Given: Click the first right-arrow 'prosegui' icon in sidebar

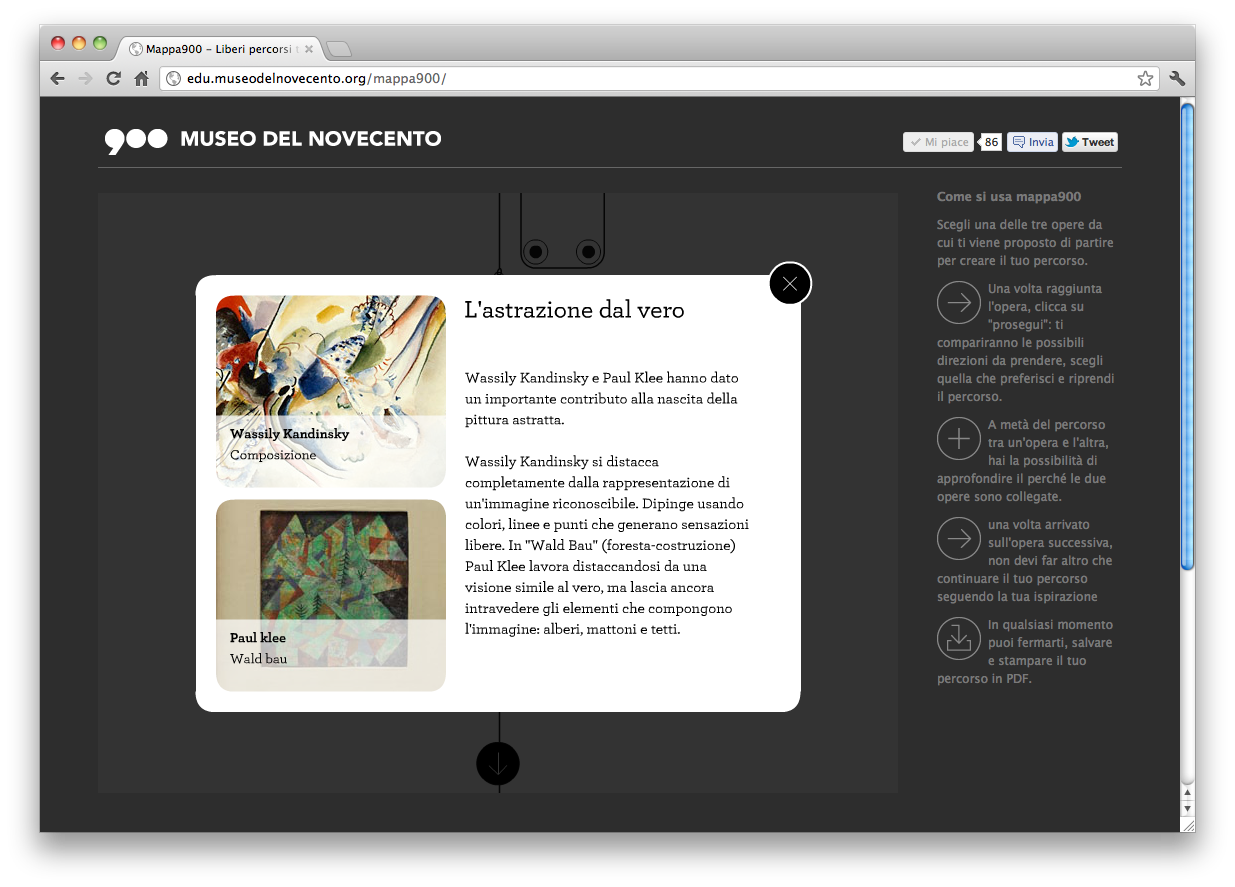Looking at the screenshot, I should (958, 303).
